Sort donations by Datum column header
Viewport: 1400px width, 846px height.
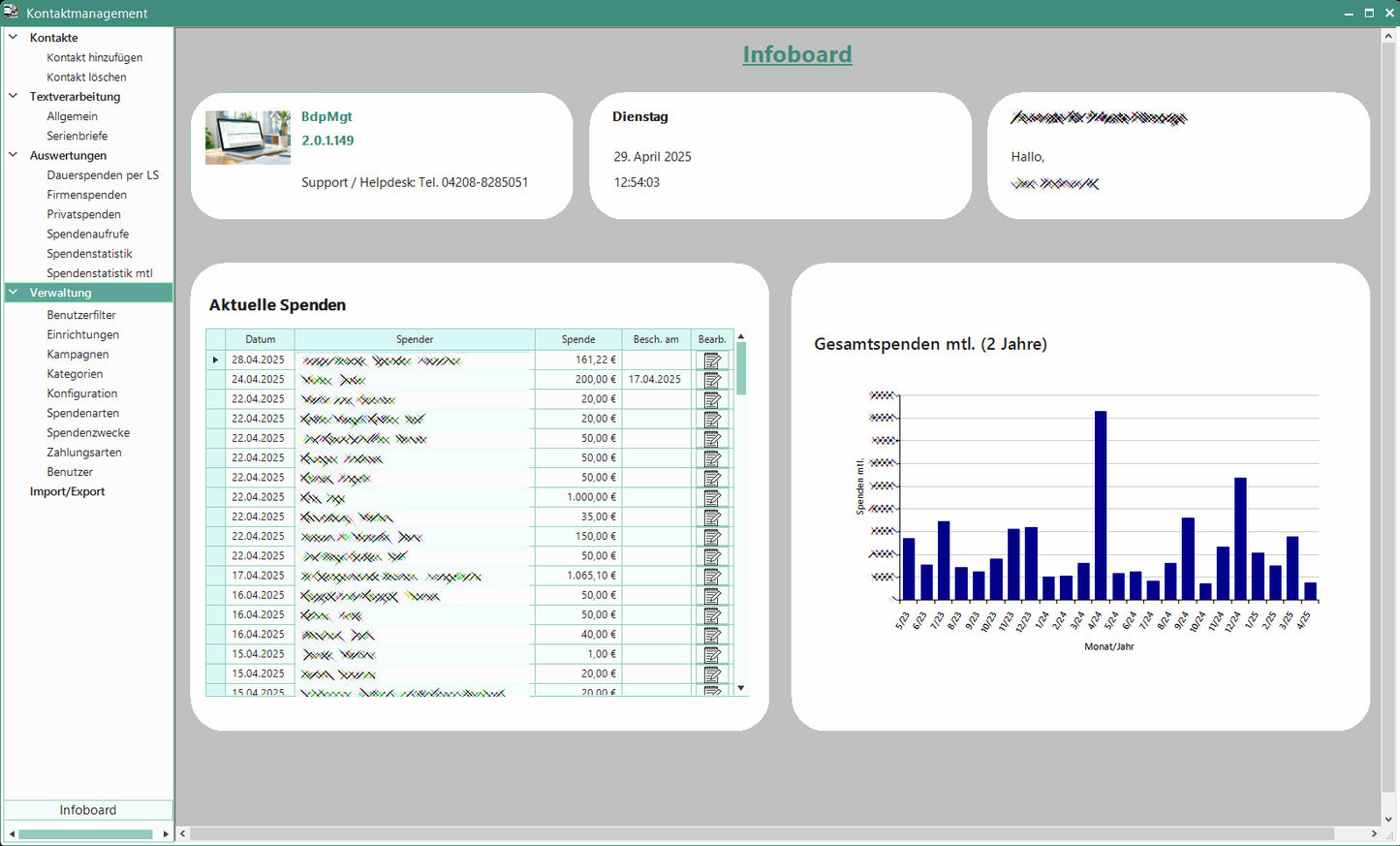(260, 339)
